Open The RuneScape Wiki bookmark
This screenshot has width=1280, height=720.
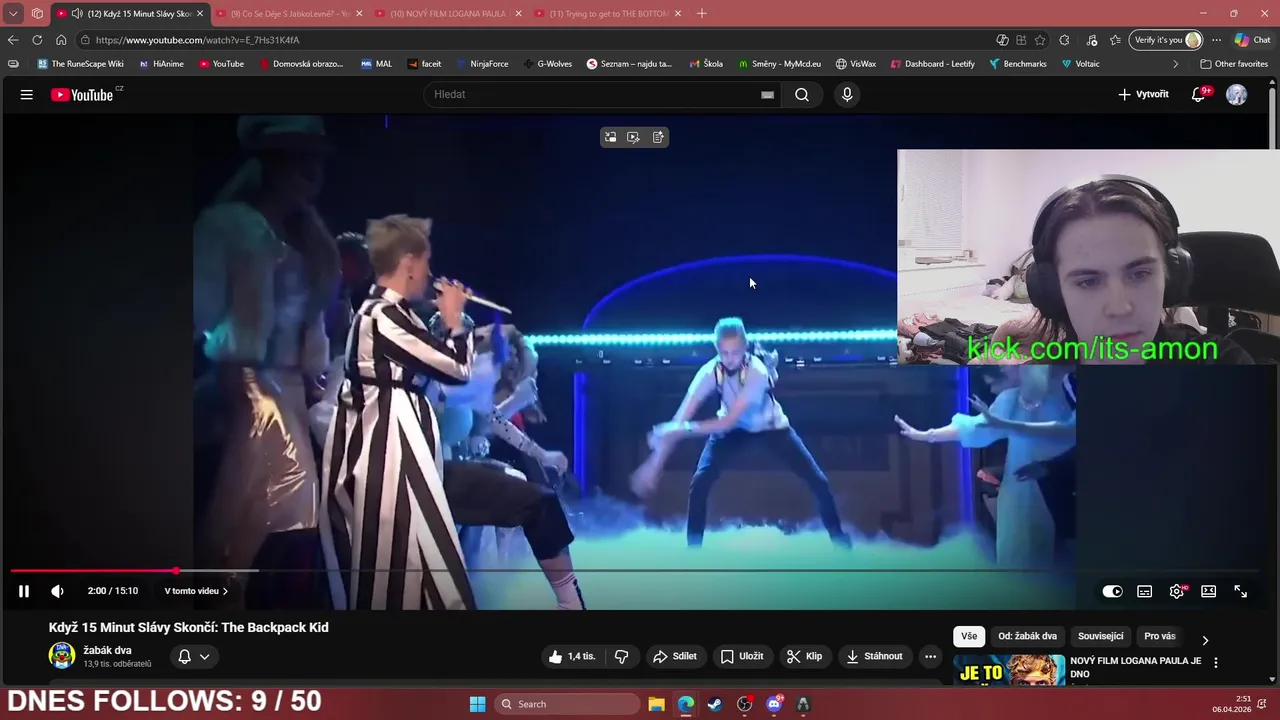[80, 64]
